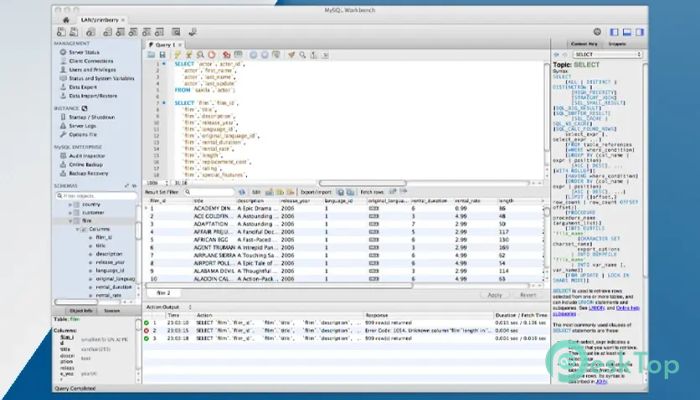Stop query execution with the red circle icon
Screen dimensions: 700x400
212,55
